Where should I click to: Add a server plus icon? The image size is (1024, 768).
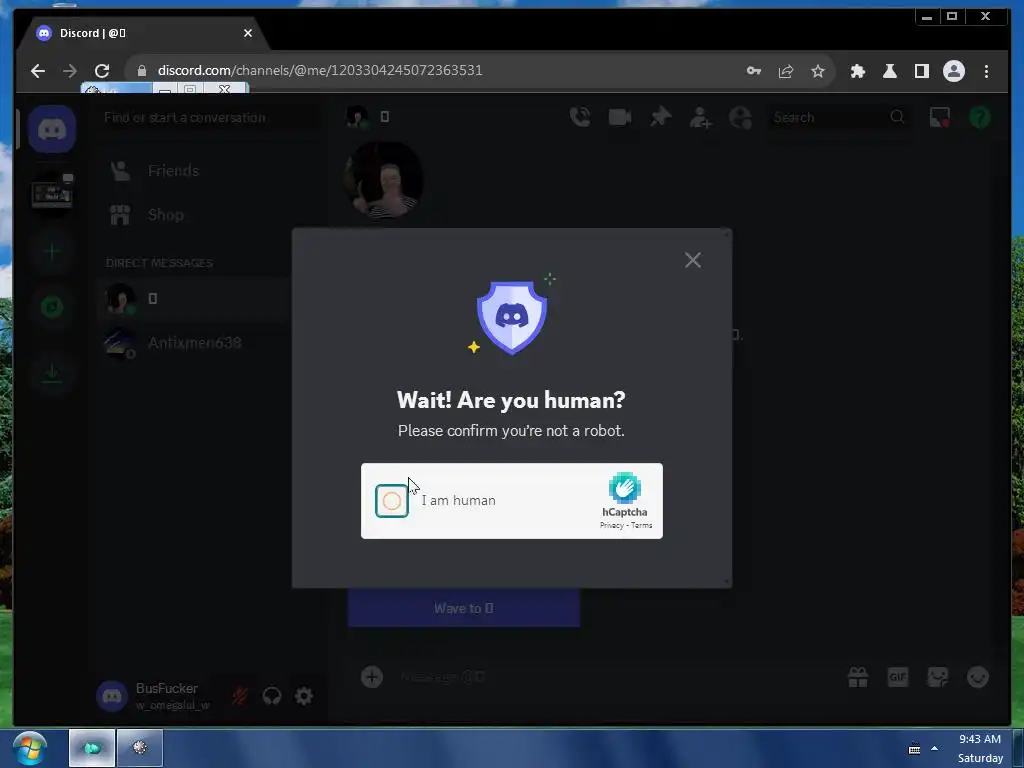(x=52, y=251)
